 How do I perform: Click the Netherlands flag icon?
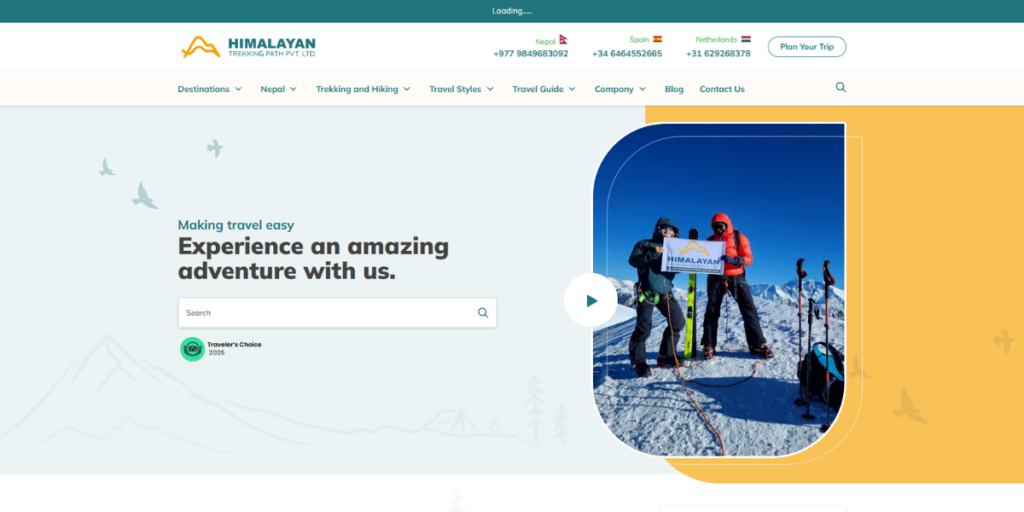pos(746,39)
